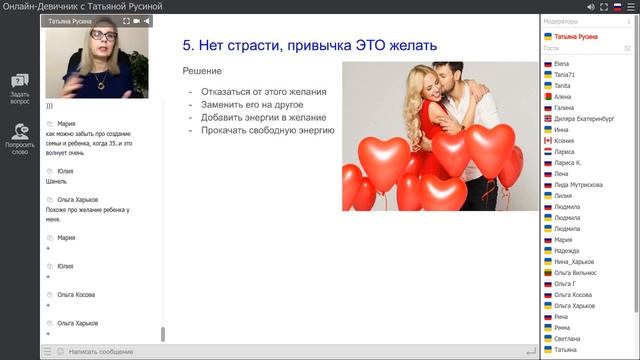Open chat options menu icon near message field
This screenshot has height=360, width=640.
coord(47,351)
